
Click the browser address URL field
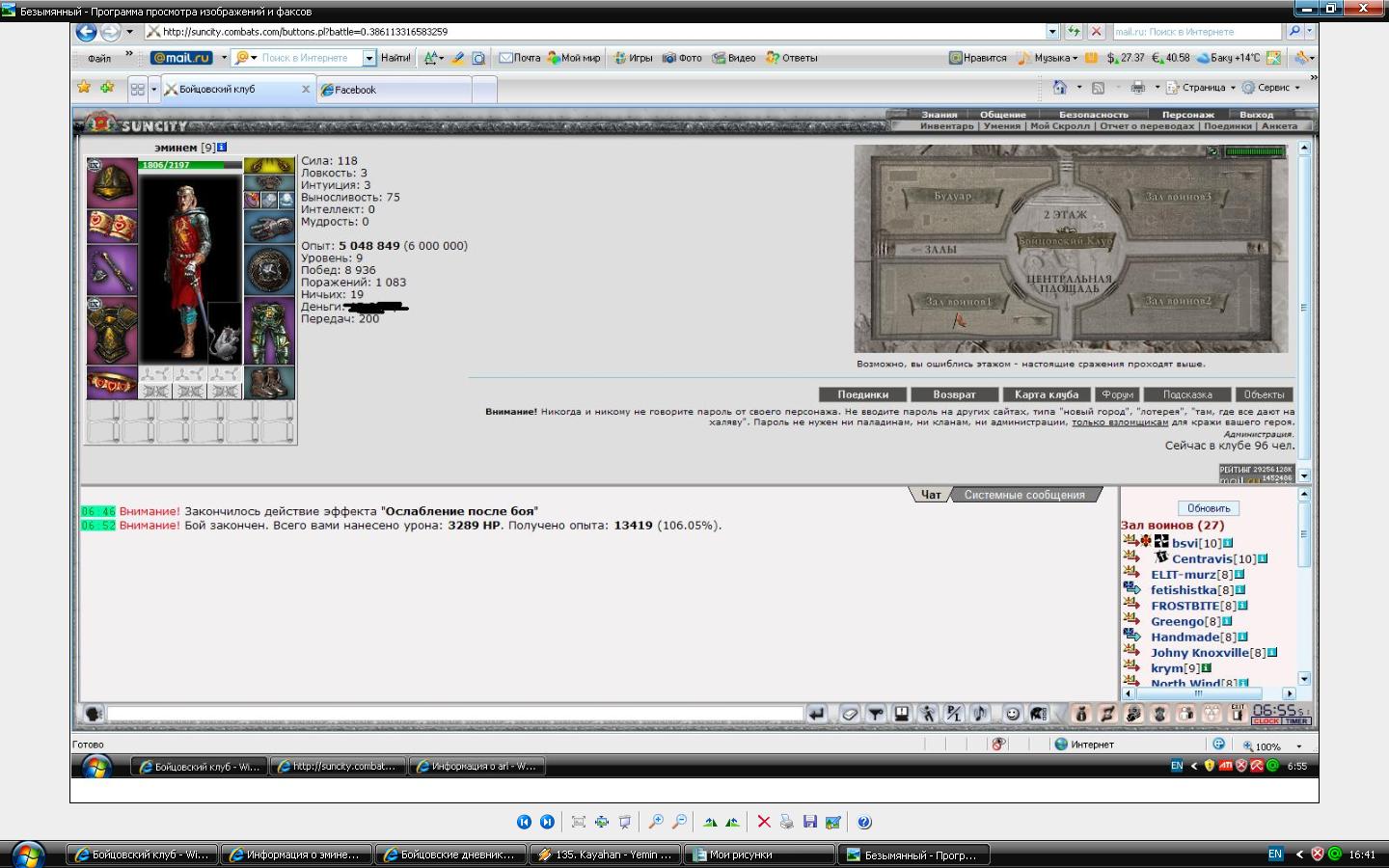(x=593, y=32)
